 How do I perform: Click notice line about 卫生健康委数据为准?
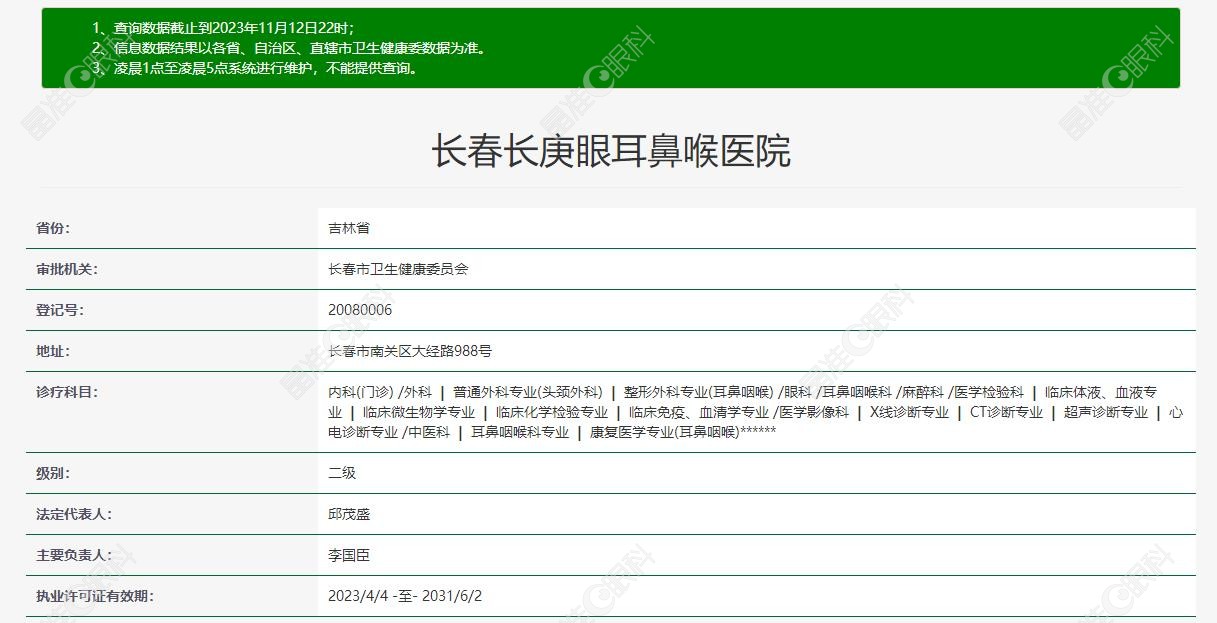point(289,47)
